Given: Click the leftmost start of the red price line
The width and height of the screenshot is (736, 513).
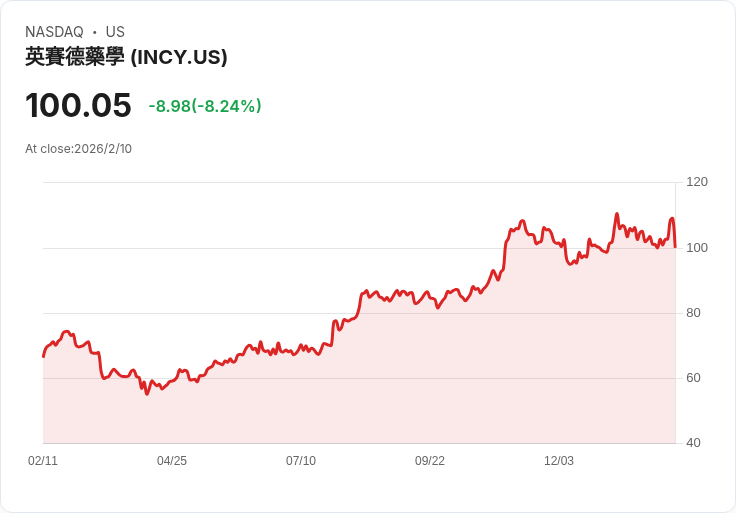Looking at the screenshot, I should [x=43, y=355].
